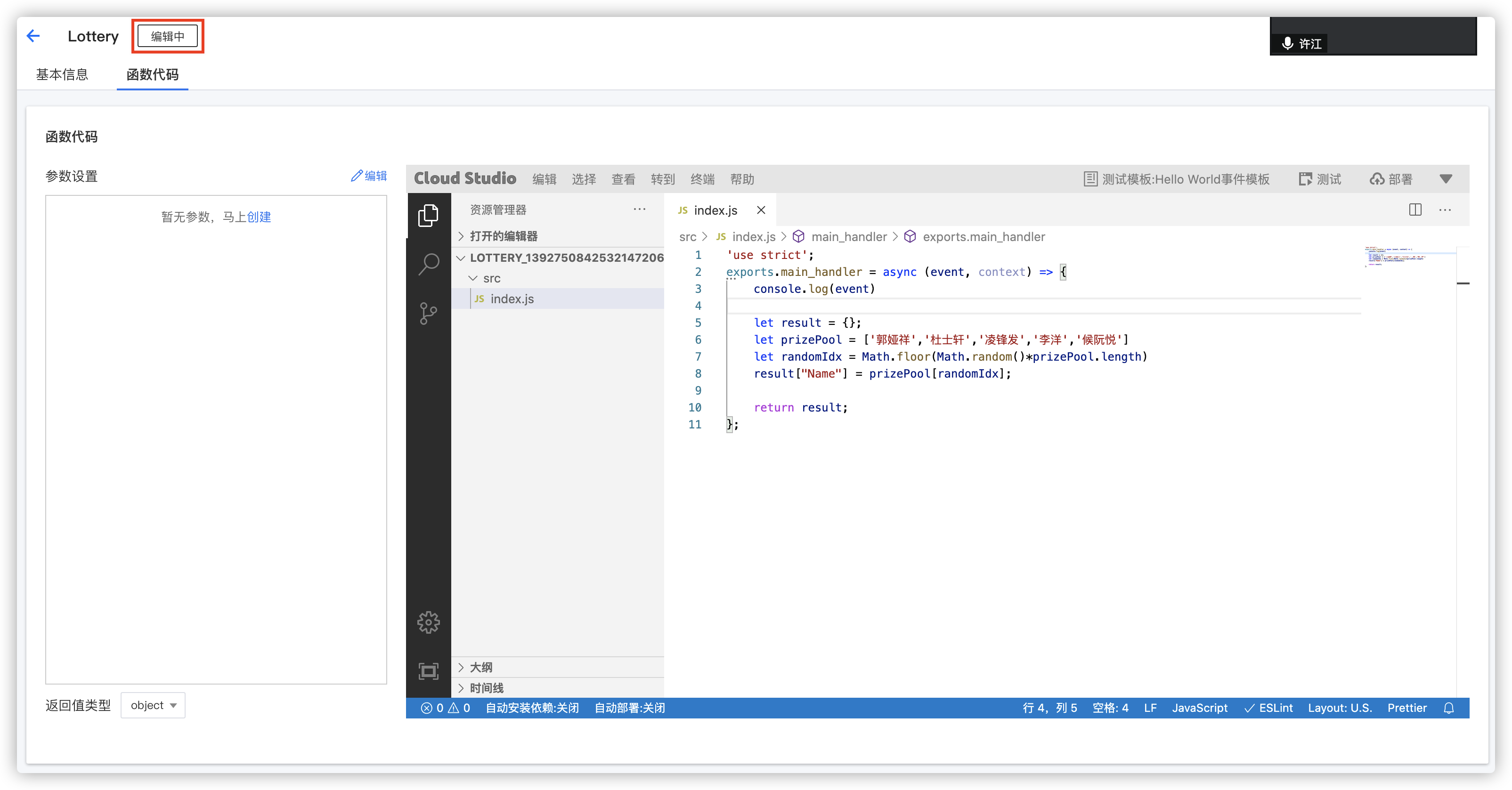Click the 空格: 4 indentation setting
The height and width of the screenshot is (790, 1512).
(1110, 708)
